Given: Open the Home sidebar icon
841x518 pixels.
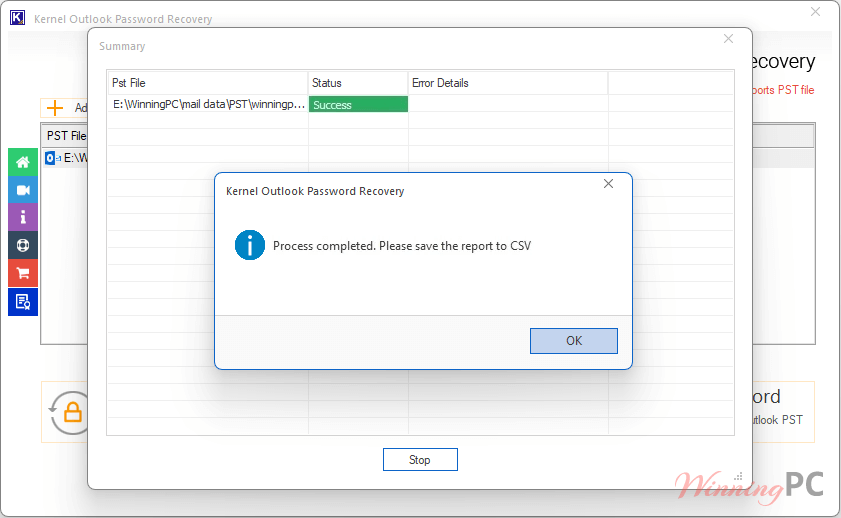Looking at the screenshot, I should (23, 162).
